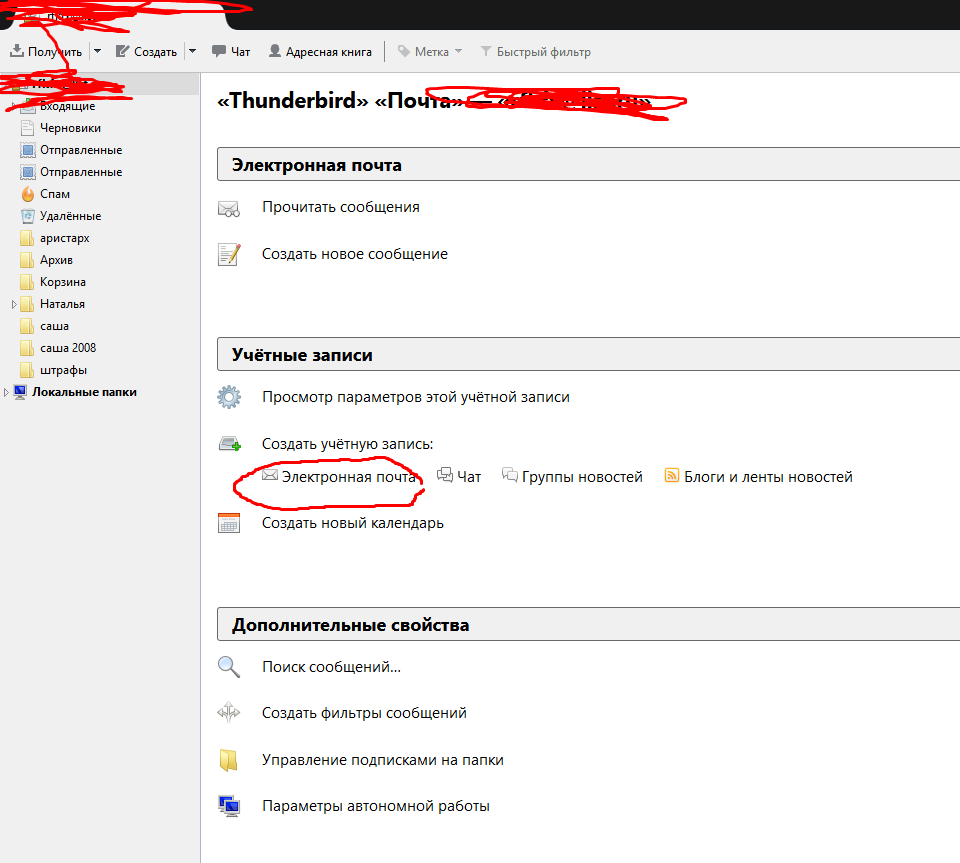
Task: Select the Корзина folder
Action: (62, 282)
